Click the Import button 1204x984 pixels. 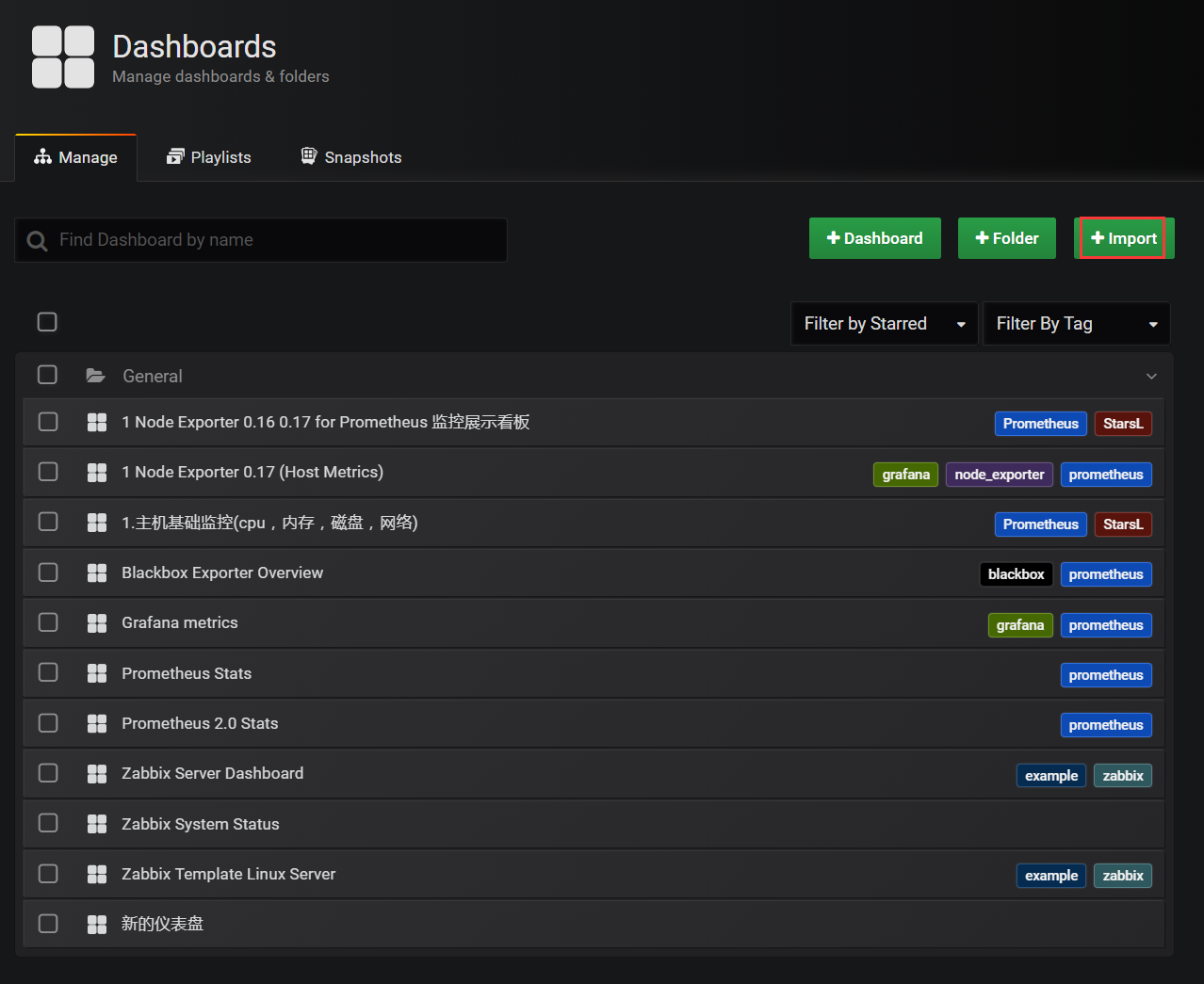[1123, 238]
